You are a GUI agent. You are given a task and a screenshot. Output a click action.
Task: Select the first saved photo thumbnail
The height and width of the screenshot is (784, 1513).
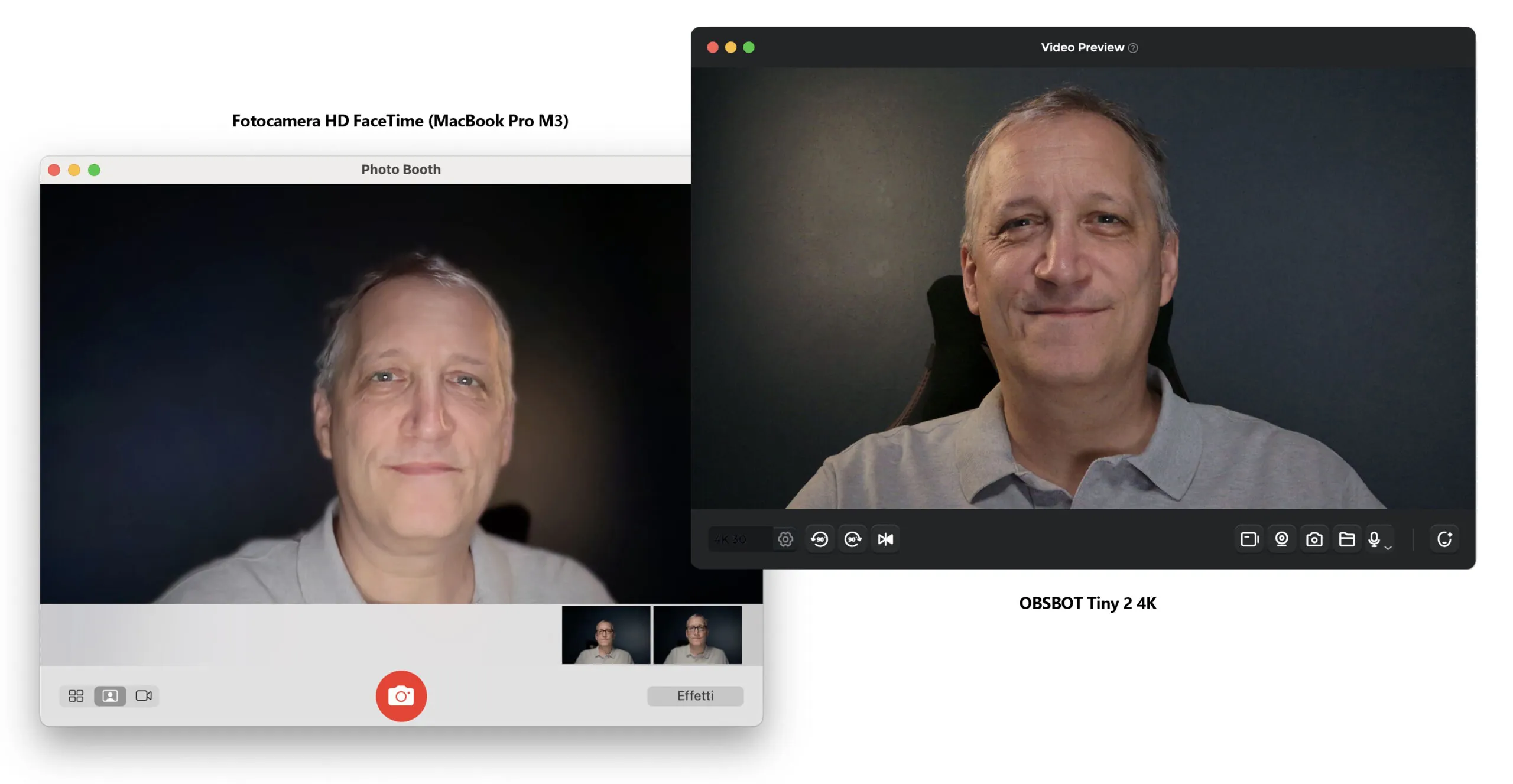(x=606, y=635)
